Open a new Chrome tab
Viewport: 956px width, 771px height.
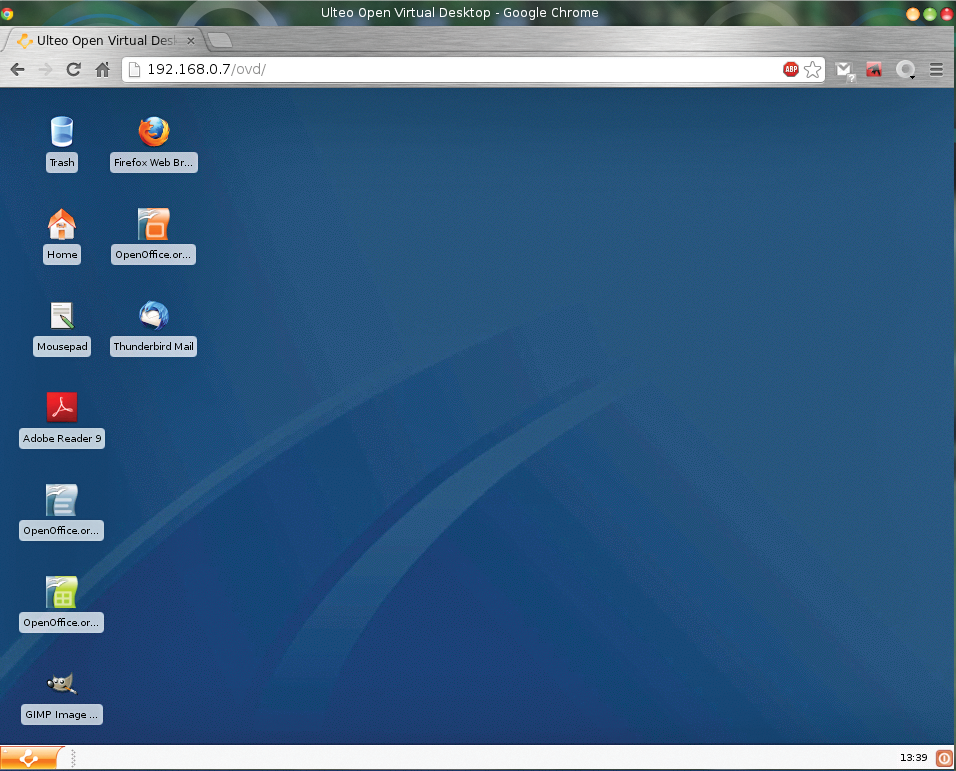pyautogui.click(x=220, y=41)
